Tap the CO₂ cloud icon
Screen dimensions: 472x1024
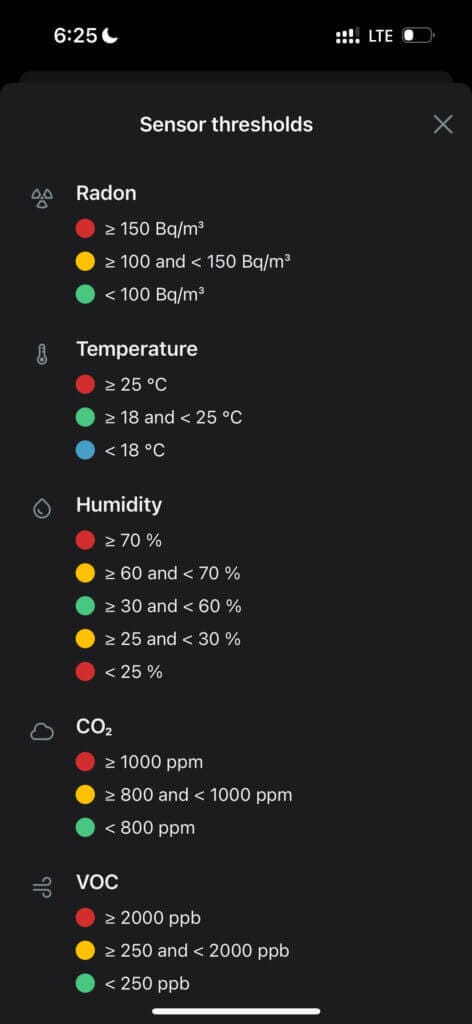(x=42, y=733)
